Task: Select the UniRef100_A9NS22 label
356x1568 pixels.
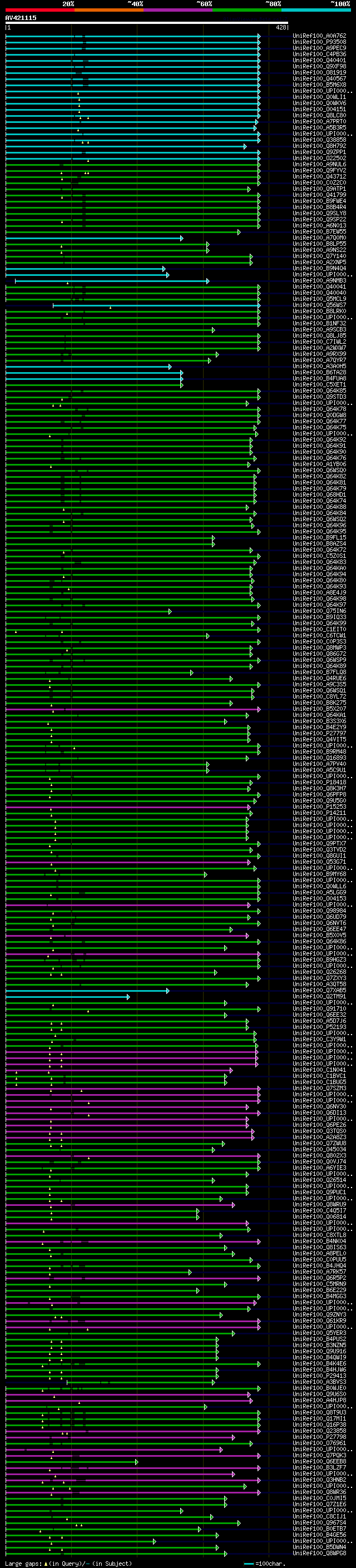Action: tap(319, 250)
